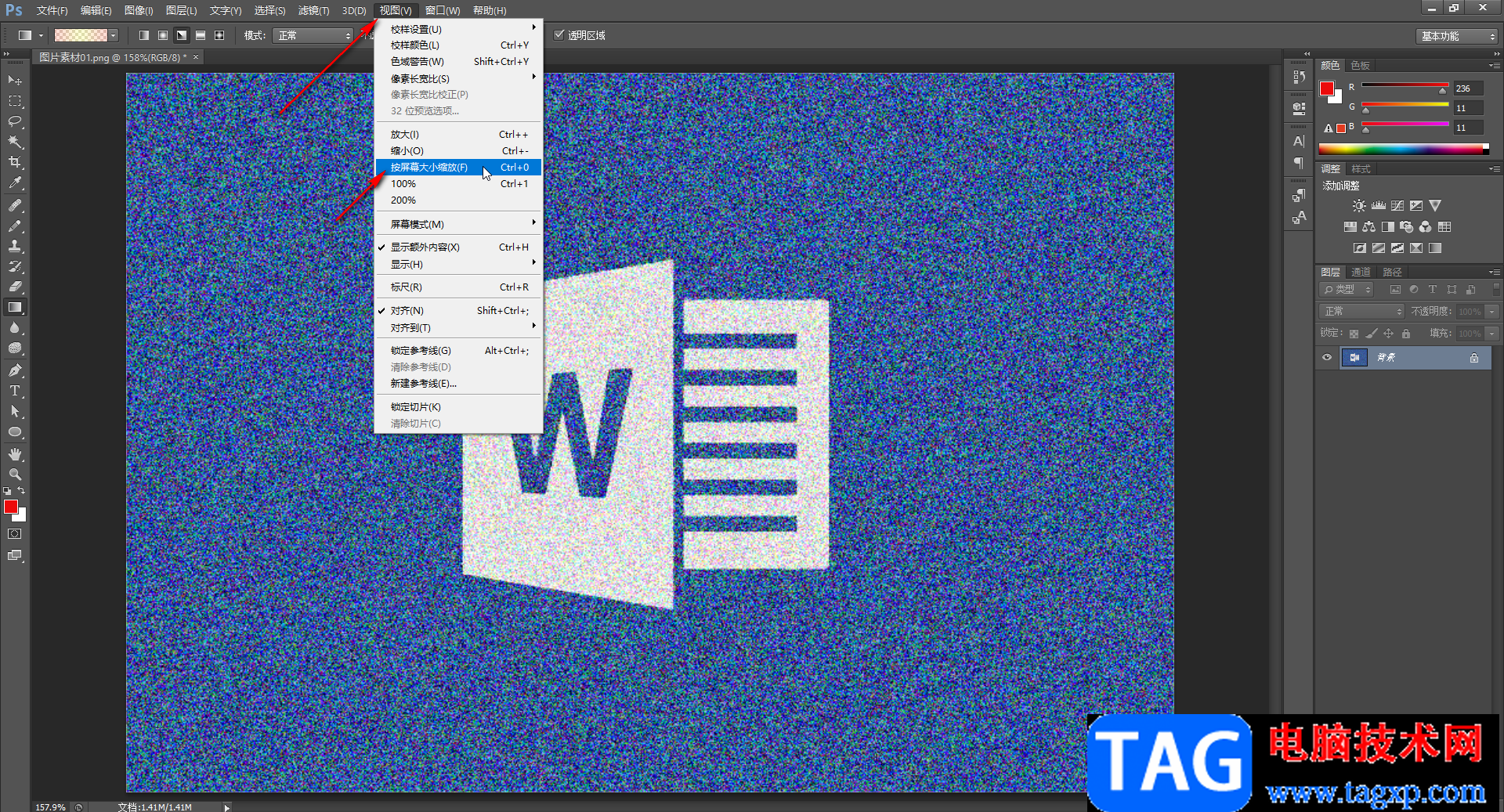
Task: Select the Healing Brush tool
Action: click(x=15, y=205)
